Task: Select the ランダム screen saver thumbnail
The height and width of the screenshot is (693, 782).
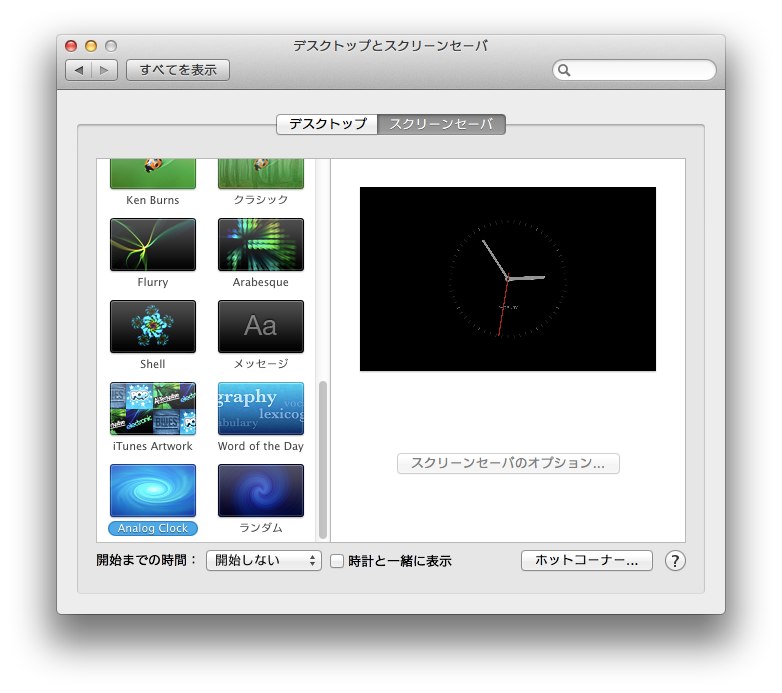Action: pos(260,490)
